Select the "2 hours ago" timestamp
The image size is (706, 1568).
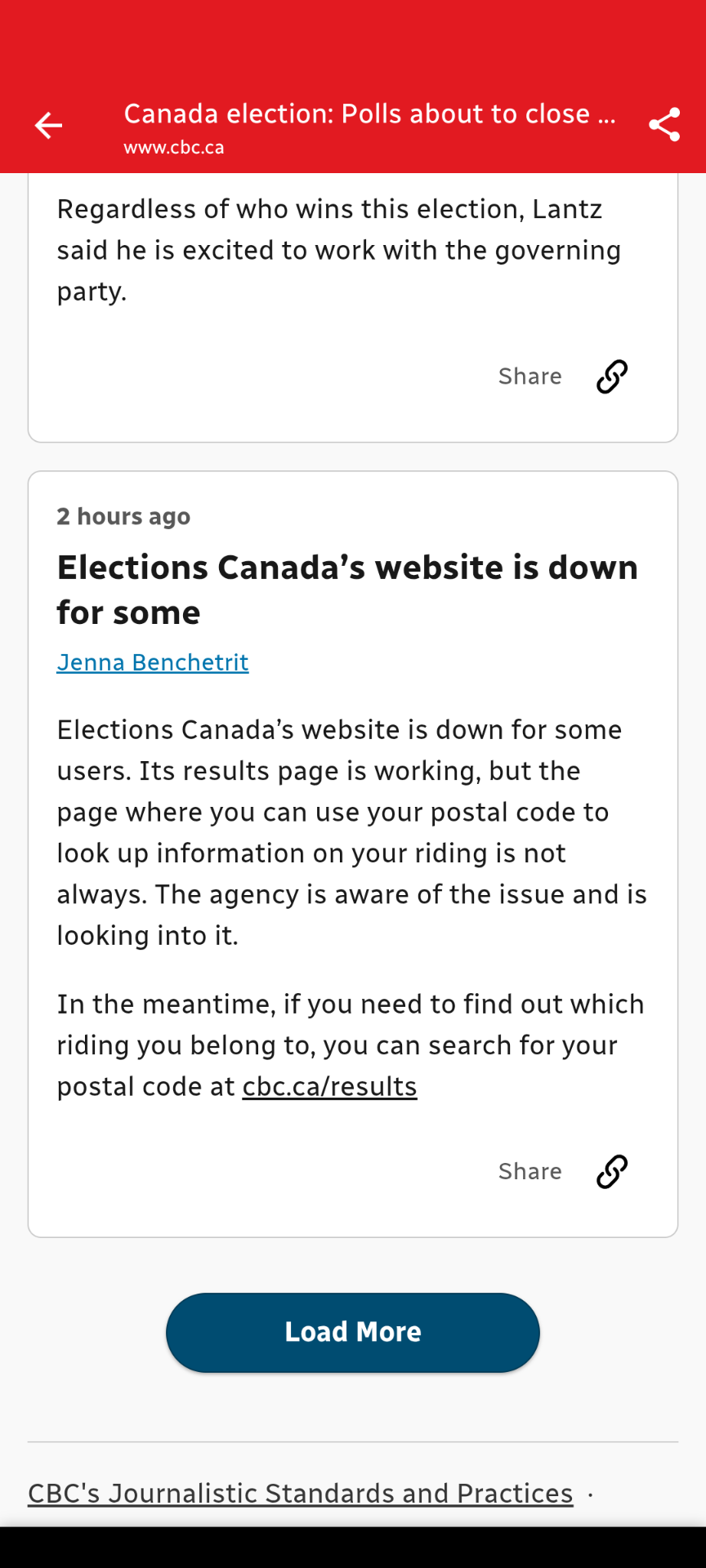click(123, 517)
